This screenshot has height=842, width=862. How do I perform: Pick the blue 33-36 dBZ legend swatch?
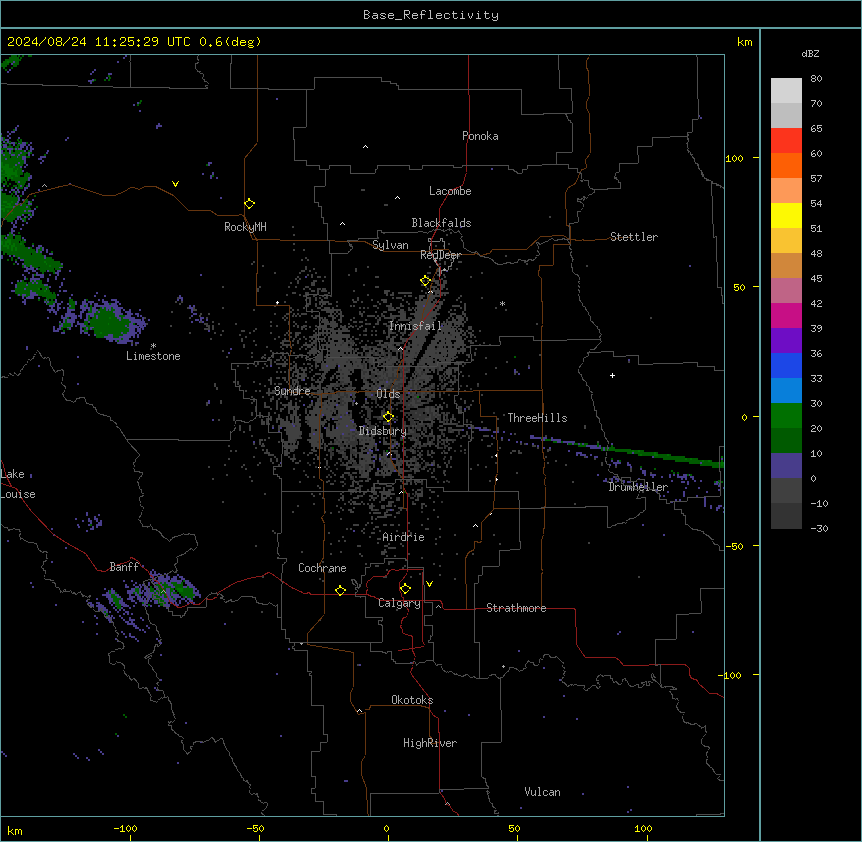tap(786, 365)
